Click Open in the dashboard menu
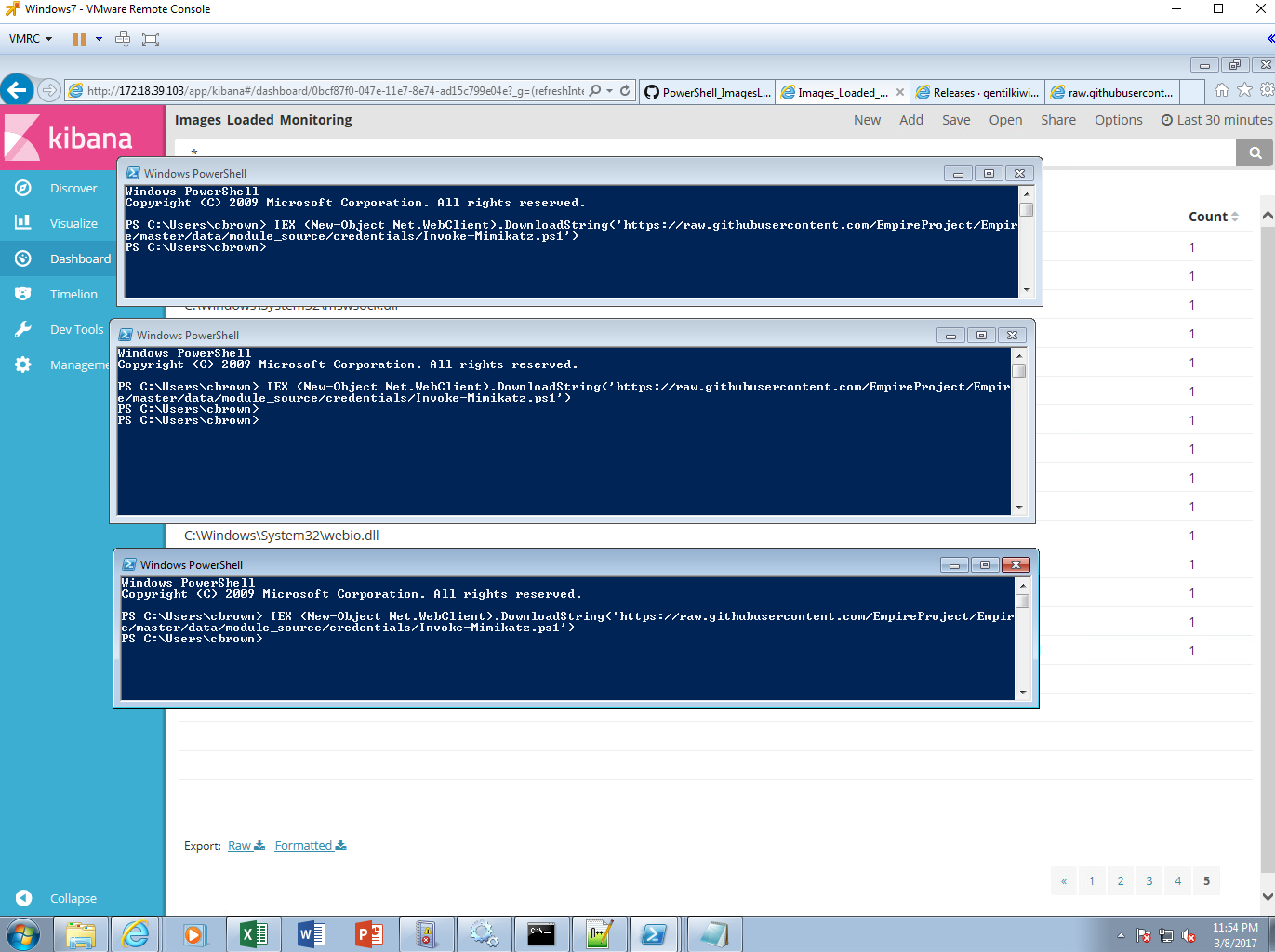The height and width of the screenshot is (952, 1275). pos(1005,120)
